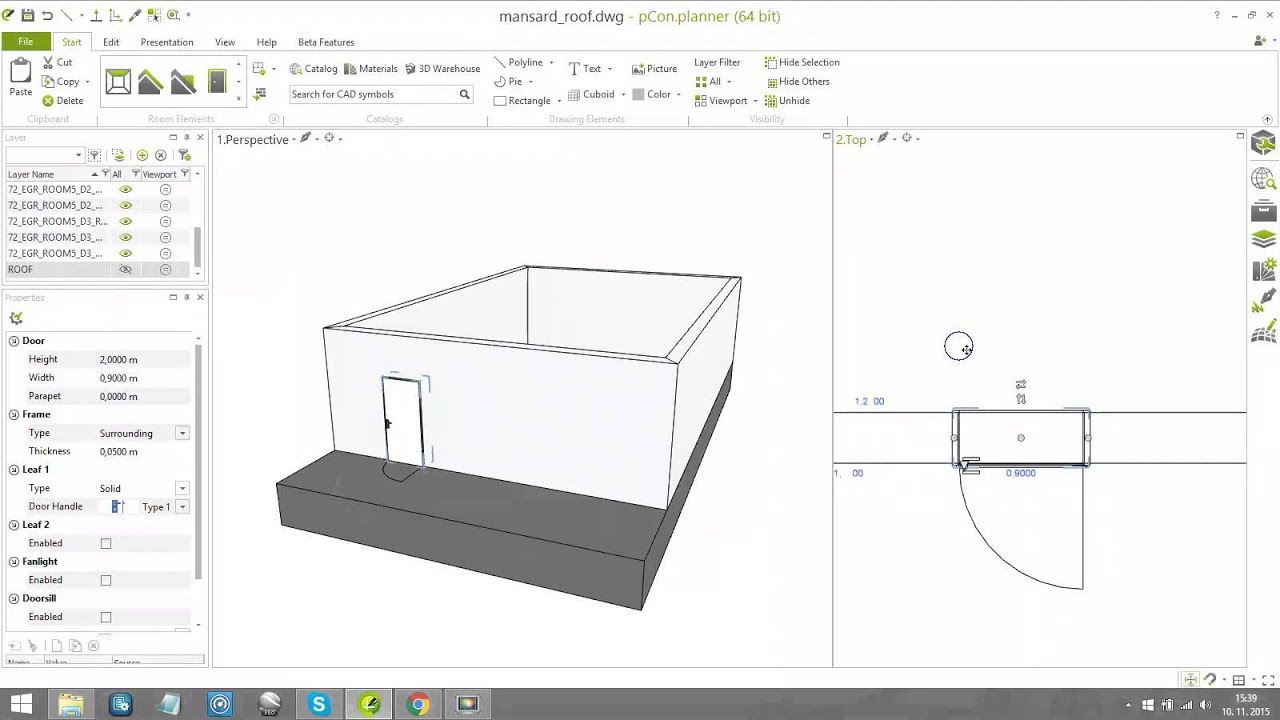This screenshot has height=720, width=1280.
Task: Delete layer with the circled X icon
Action: pyautogui.click(x=160, y=155)
